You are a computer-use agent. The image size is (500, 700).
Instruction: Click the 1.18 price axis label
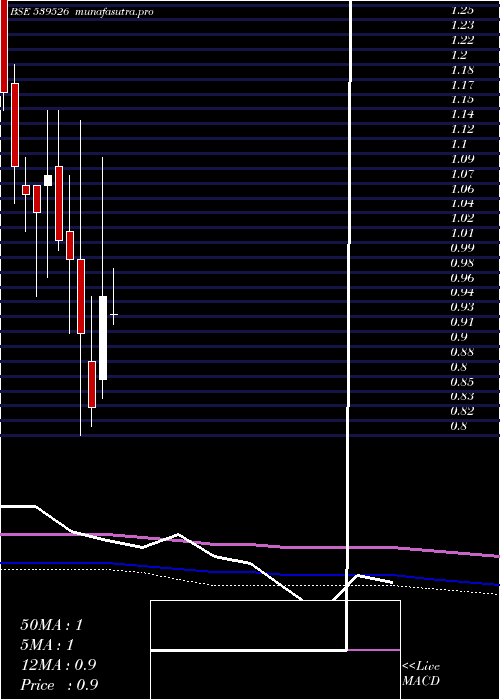[462, 70]
